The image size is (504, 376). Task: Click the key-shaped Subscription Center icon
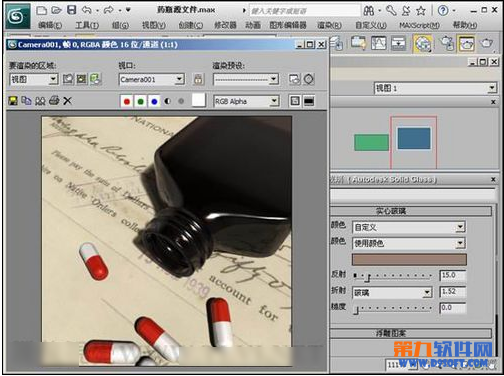(391, 11)
